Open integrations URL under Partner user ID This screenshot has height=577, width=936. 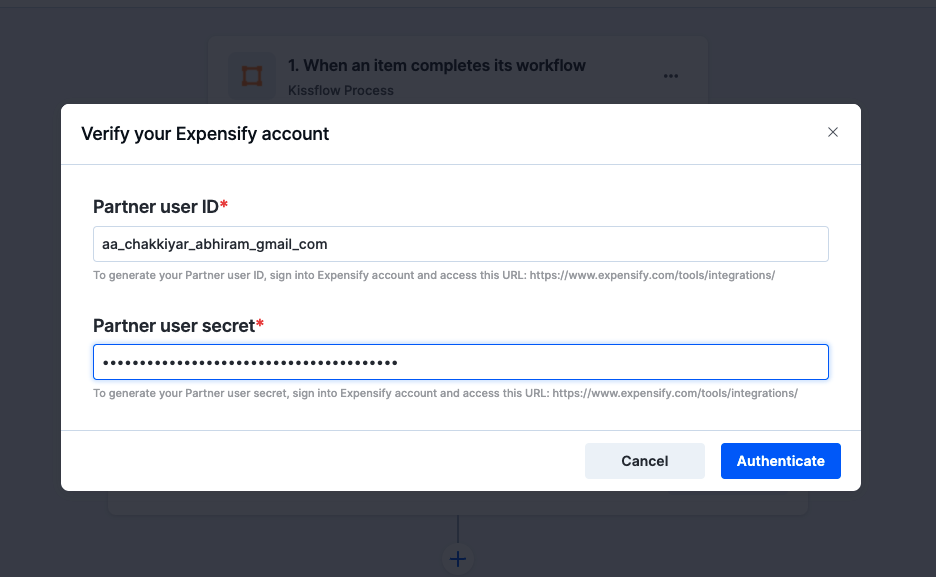(652, 275)
